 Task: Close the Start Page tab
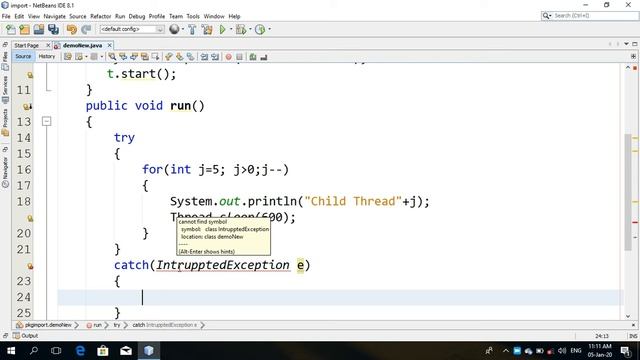pos(48,45)
